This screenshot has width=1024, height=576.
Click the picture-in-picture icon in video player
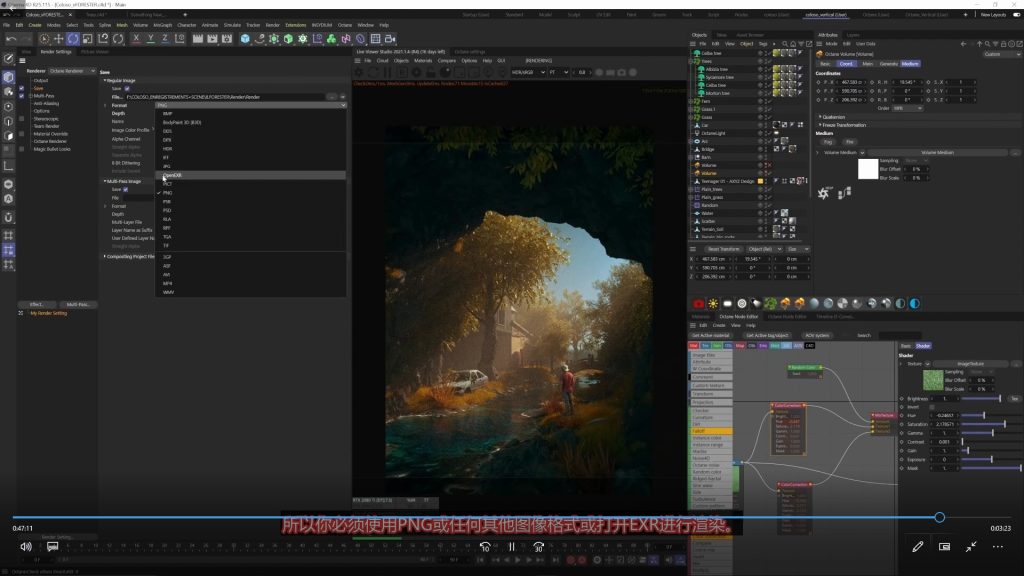click(x=944, y=547)
